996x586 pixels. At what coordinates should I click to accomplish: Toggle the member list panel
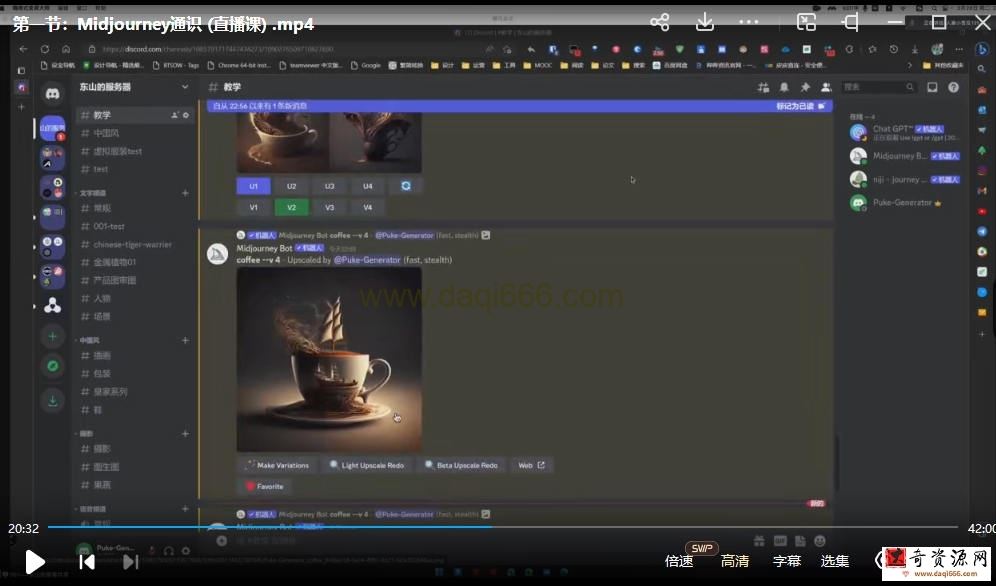pyautogui.click(x=826, y=87)
